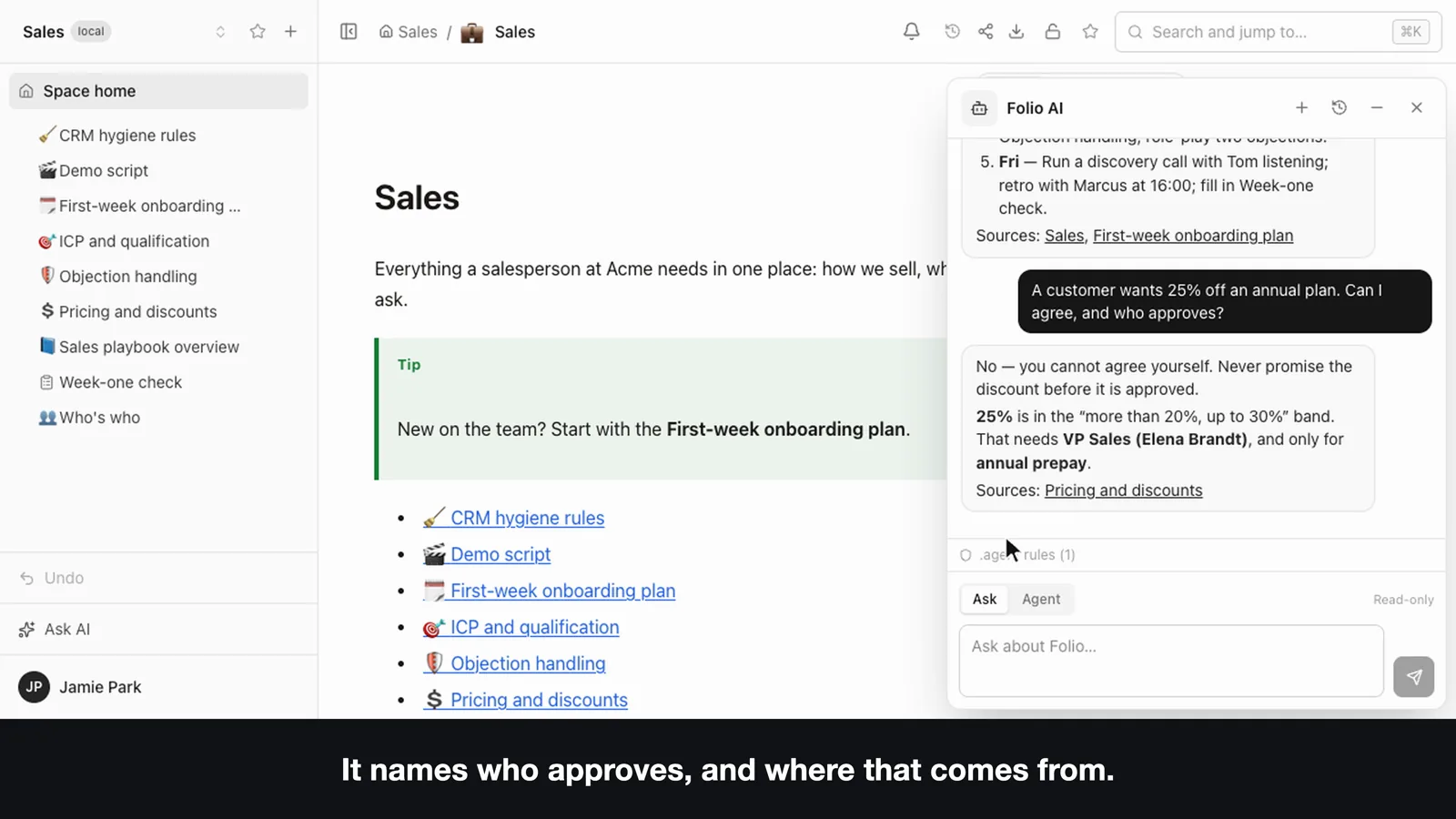Open Demo script link in page body
The image size is (1456, 819).
tap(487, 554)
